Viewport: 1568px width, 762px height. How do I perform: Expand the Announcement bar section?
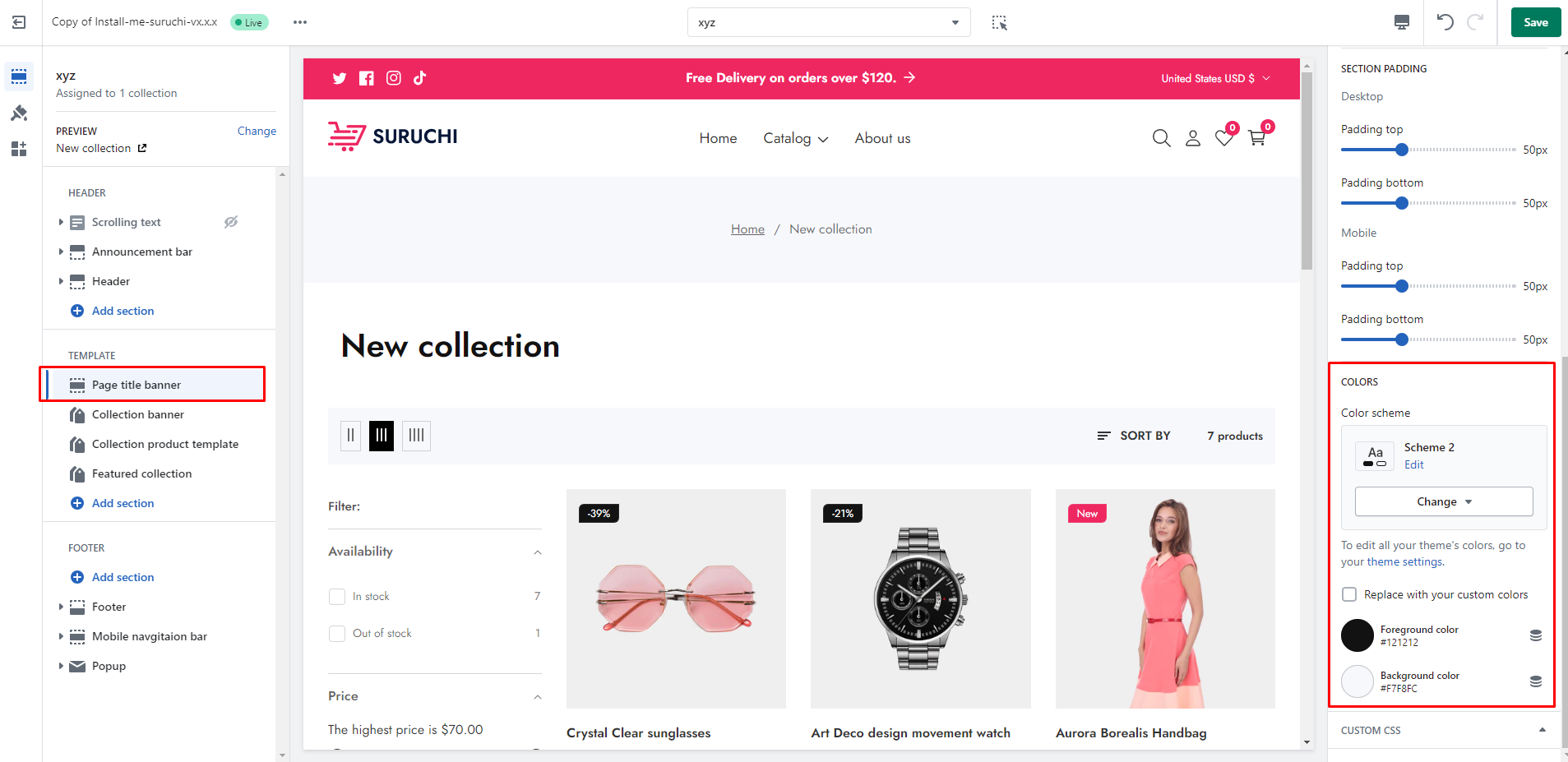click(x=61, y=252)
